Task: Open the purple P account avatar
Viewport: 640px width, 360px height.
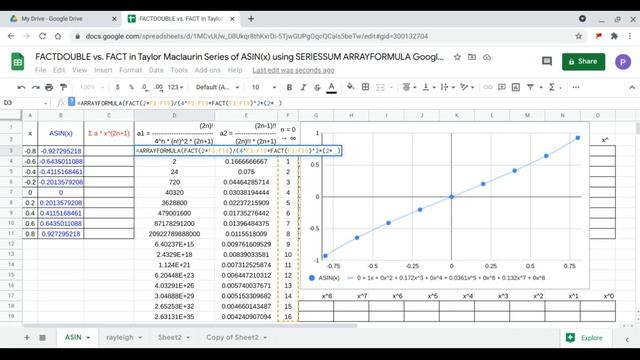Action: tap(623, 62)
